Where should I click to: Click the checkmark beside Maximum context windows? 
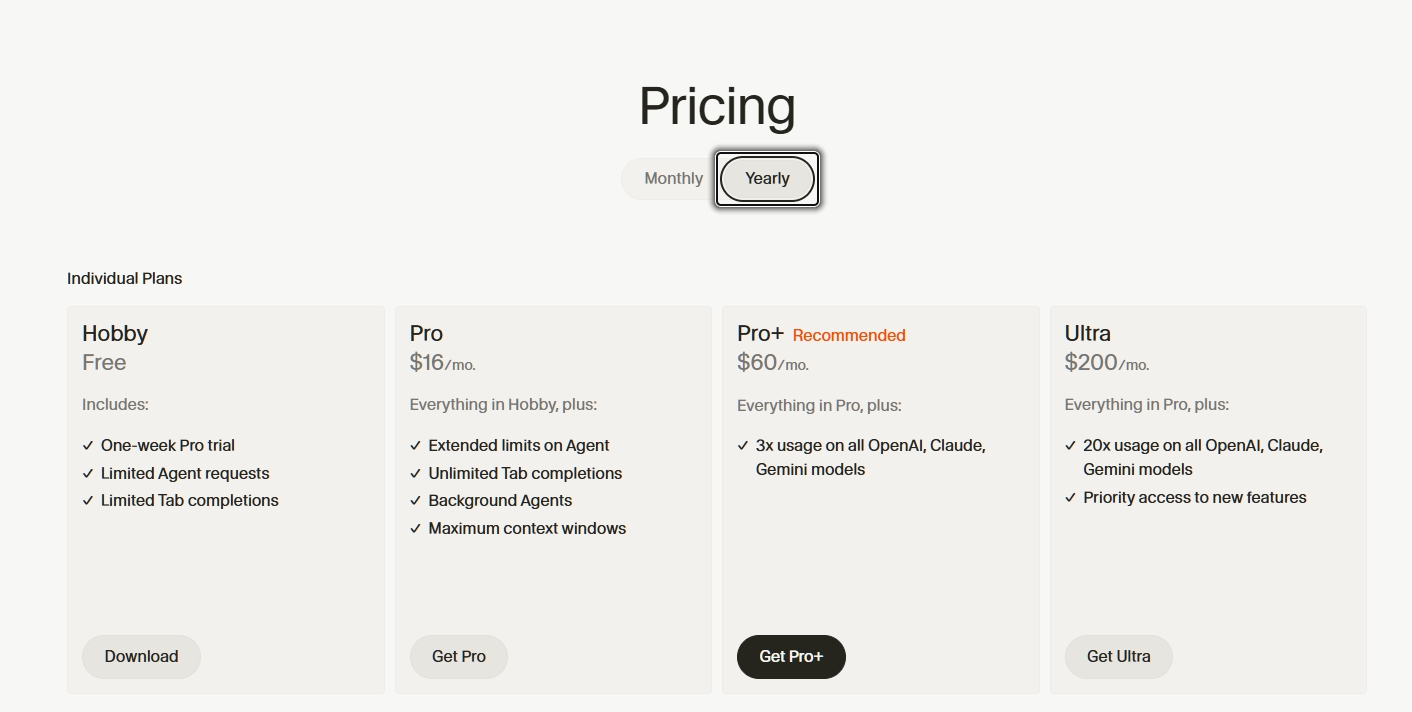click(414, 528)
